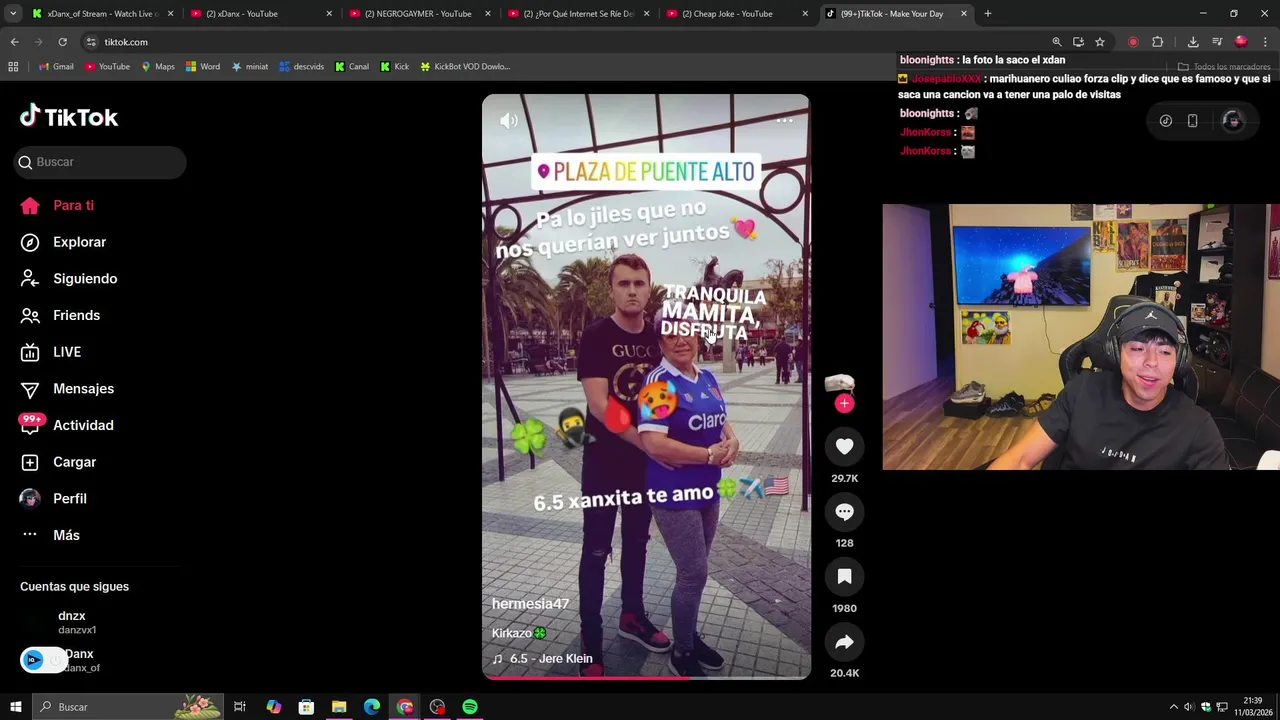Open Spotify from the taskbar
Screen dimensions: 1280x720
[470, 707]
